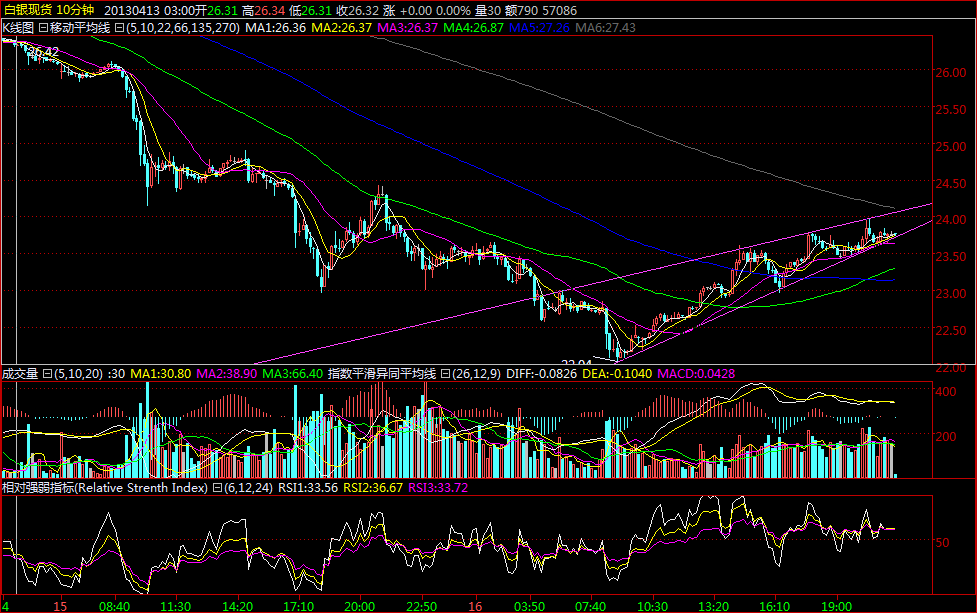Click the RSI3:33.72 value
This screenshot has width=977, height=613.
[438, 488]
